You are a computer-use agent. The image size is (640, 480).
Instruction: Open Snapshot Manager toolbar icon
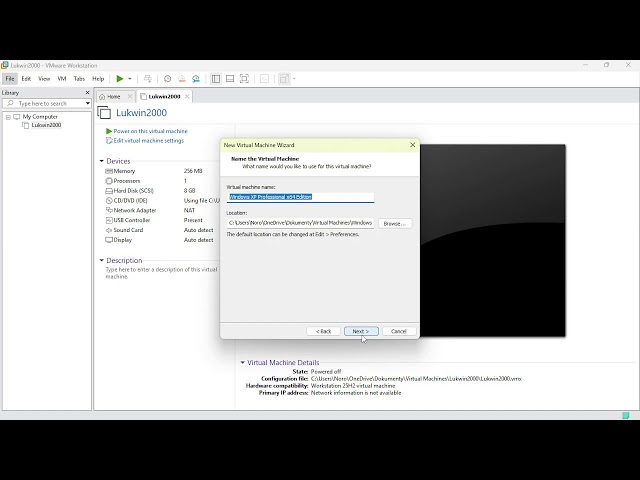[196, 79]
